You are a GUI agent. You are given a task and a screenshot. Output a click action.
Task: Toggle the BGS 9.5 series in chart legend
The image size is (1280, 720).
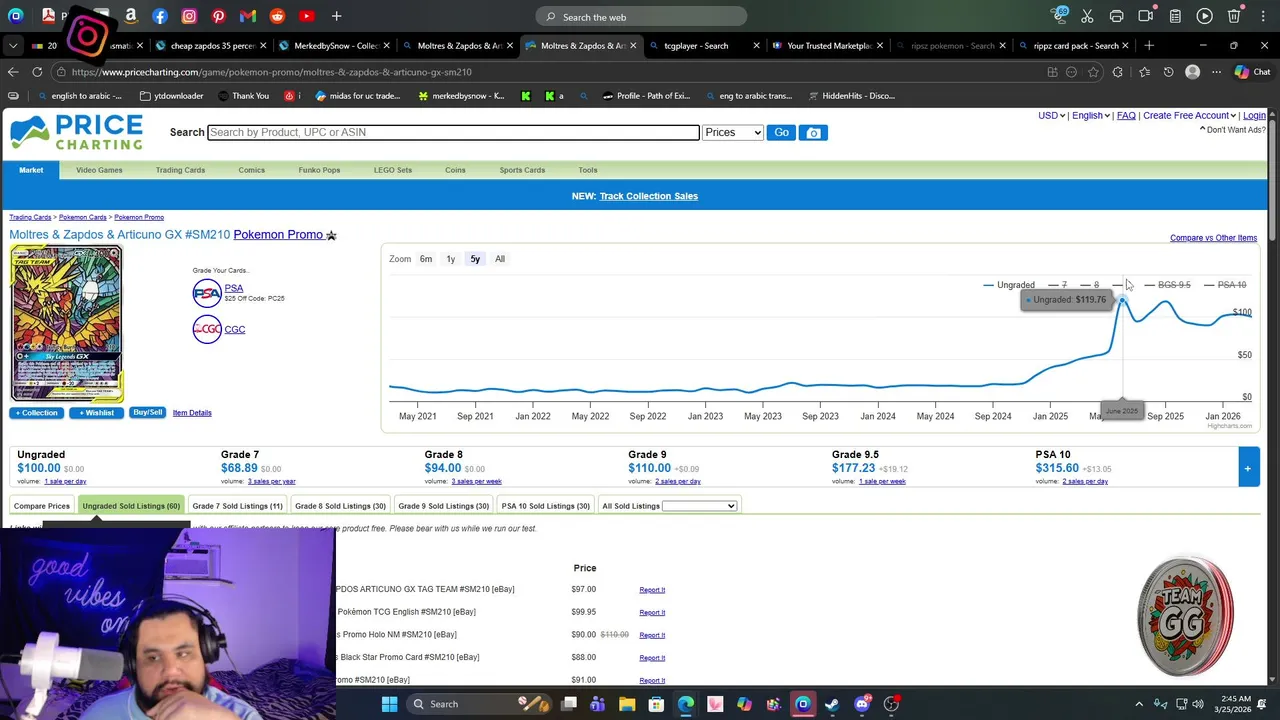[x=1167, y=285]
